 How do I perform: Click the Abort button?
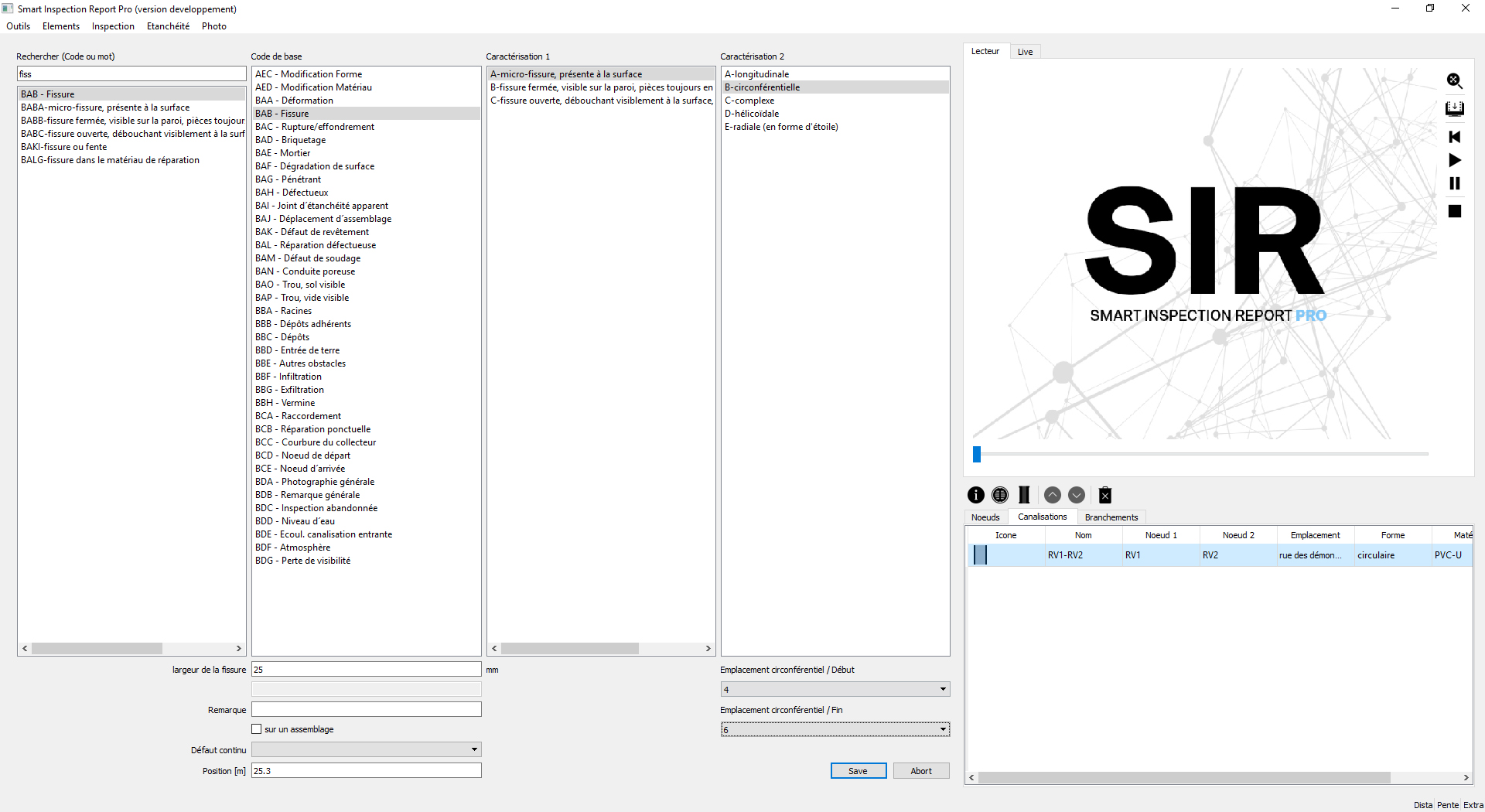[x=921, y=771]
